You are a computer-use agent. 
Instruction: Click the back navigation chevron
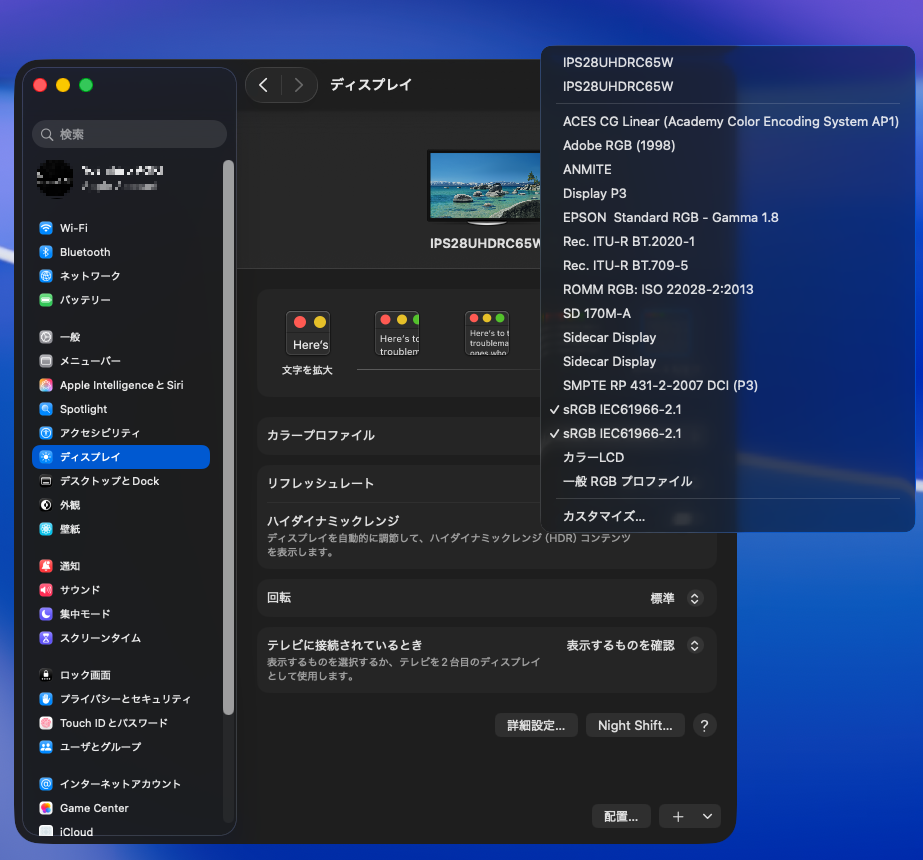(x=263, y=85)
